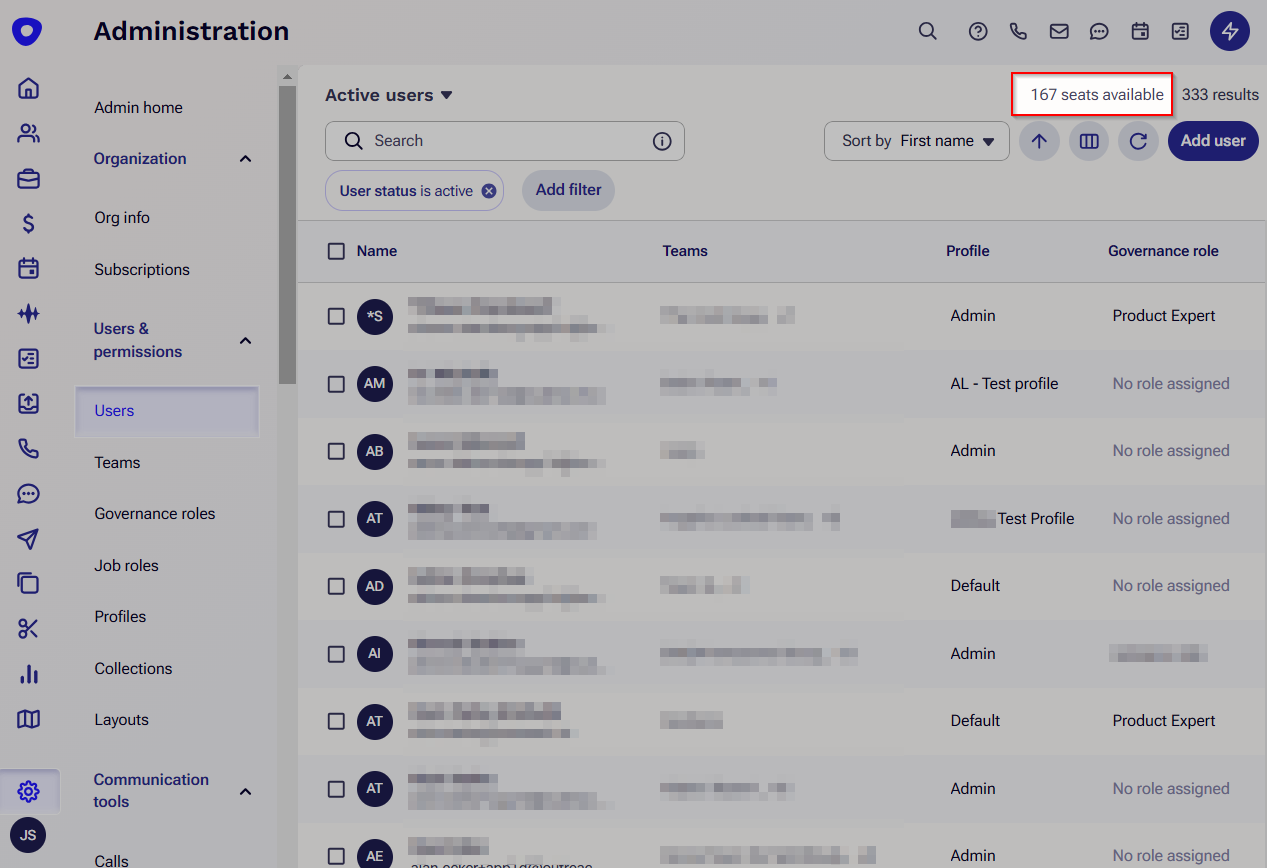
Task: Go to Admin home
Action: point(138,107)
